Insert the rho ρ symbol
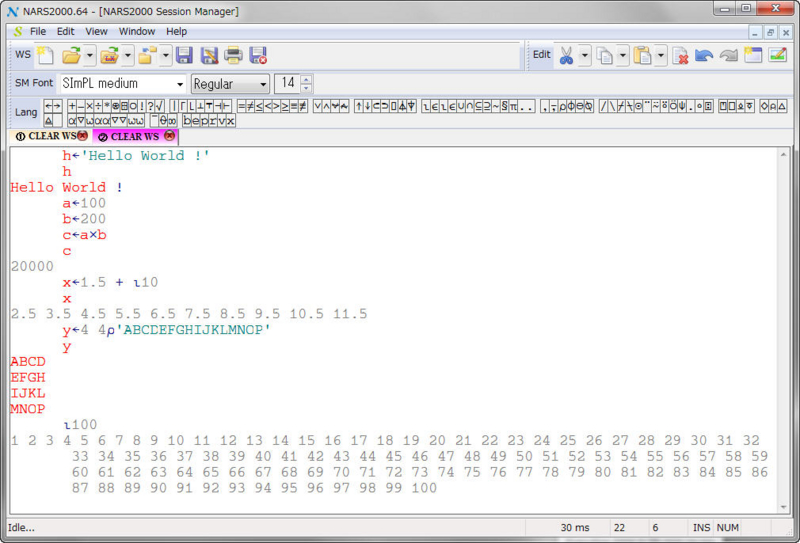Viewport: 800px width, 543px height. [x=563, y=106]
